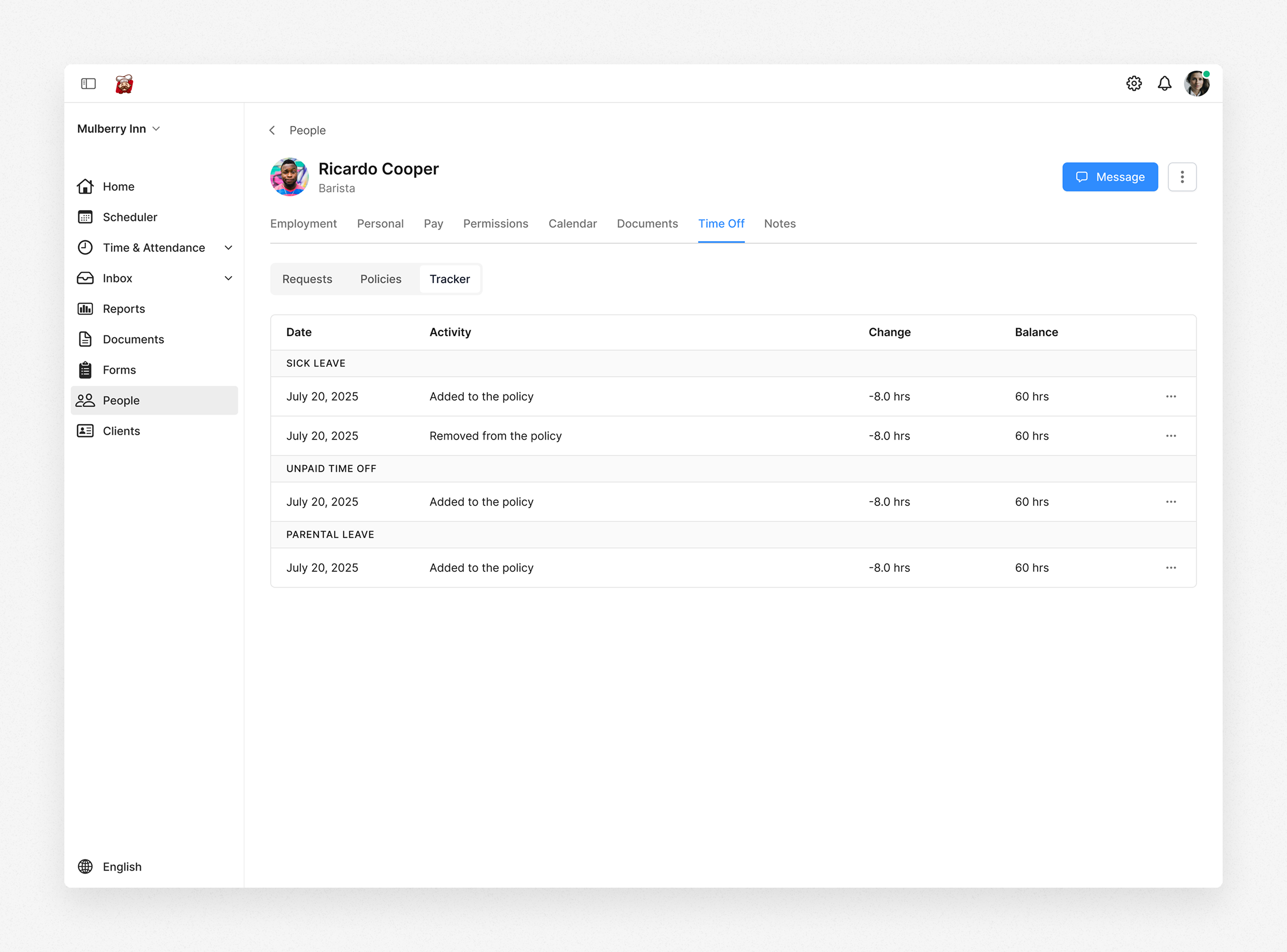This screenshot has height=952, width=1287.
Task: Switch to the Documents profile tab
Action: click(647, 224)
